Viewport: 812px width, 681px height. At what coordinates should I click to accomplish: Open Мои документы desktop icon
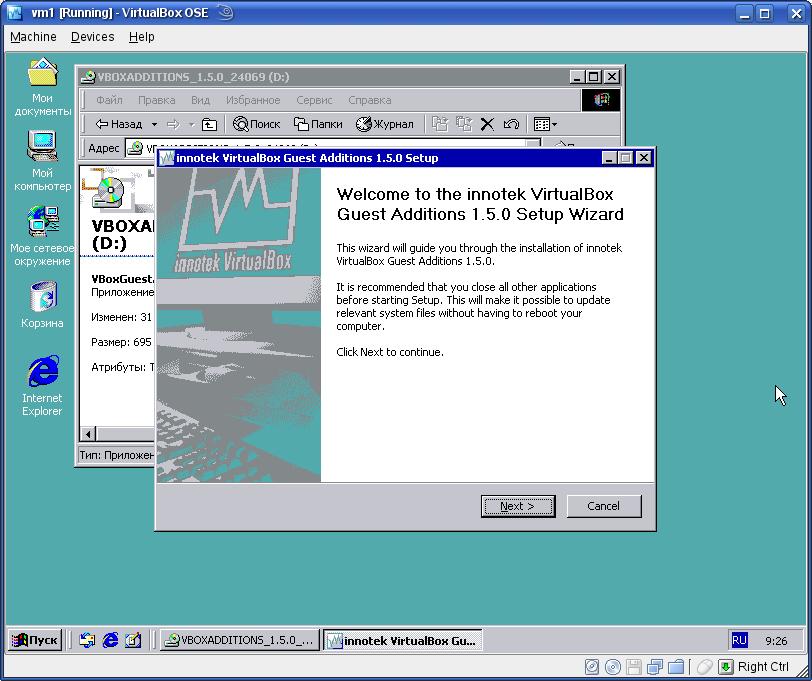coord(42,87)
